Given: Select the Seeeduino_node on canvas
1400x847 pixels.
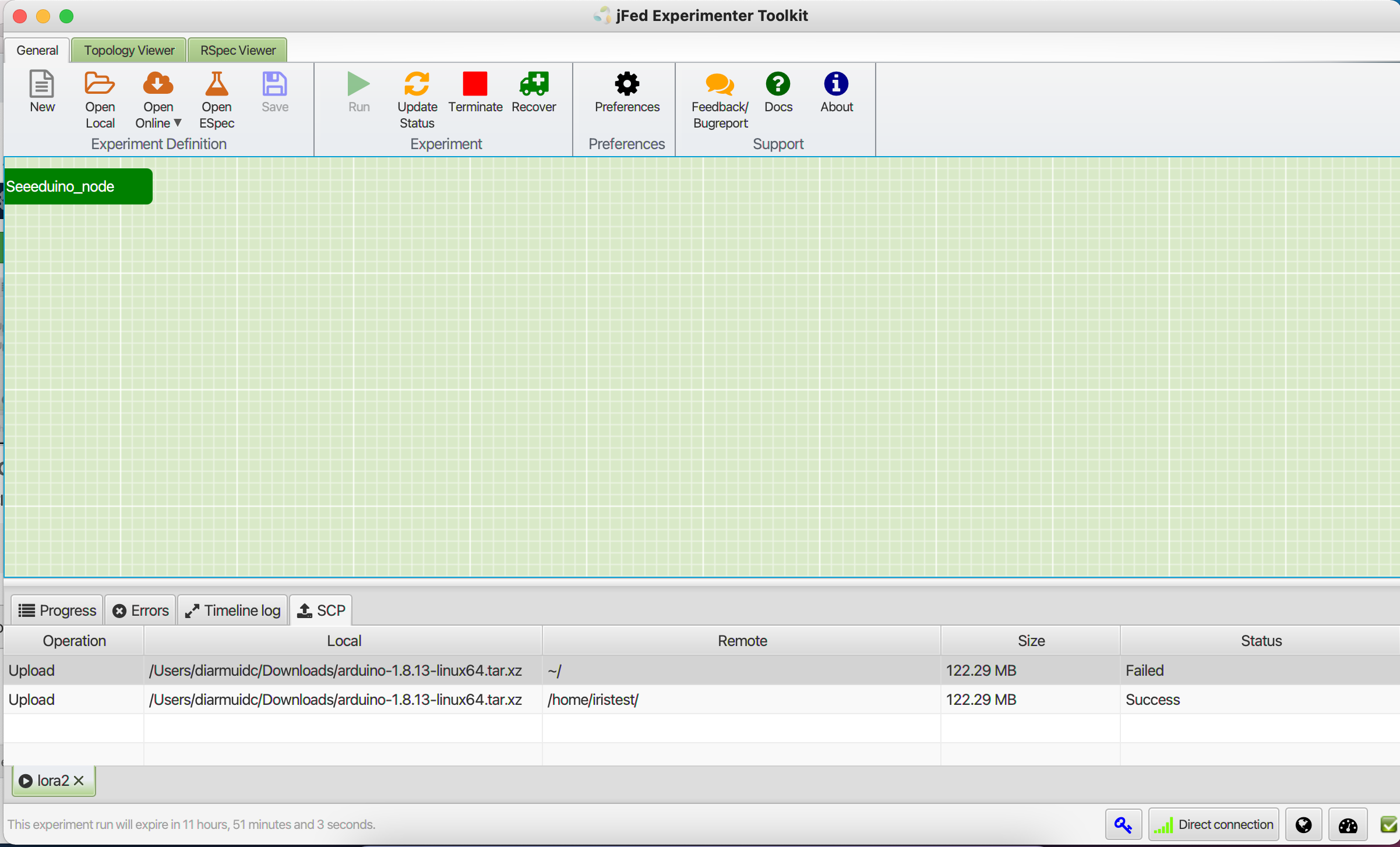Looking at the screenshot, I should 77,186.
